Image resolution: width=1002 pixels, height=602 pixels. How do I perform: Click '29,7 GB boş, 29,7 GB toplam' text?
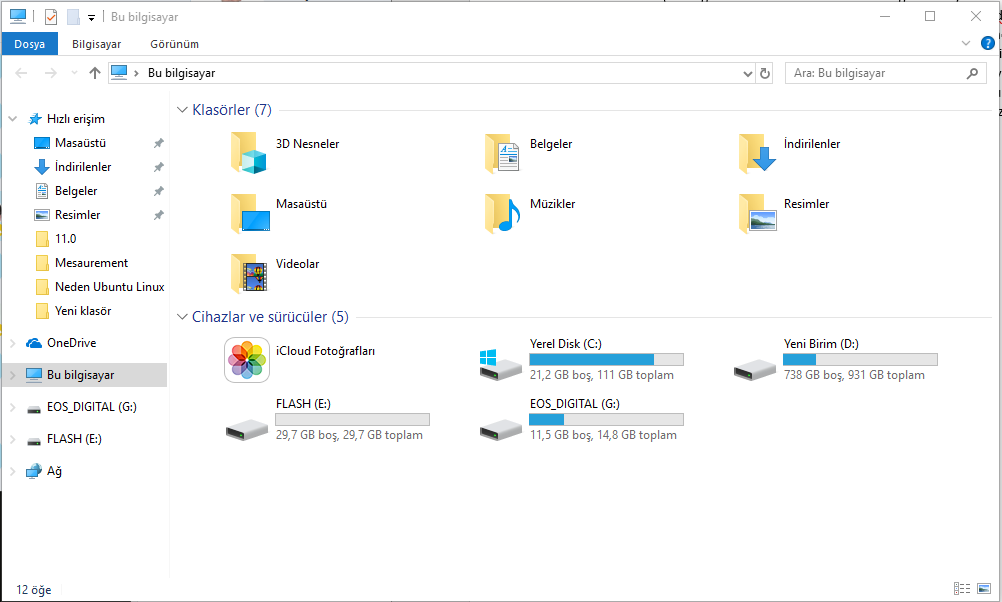[349, 435]
